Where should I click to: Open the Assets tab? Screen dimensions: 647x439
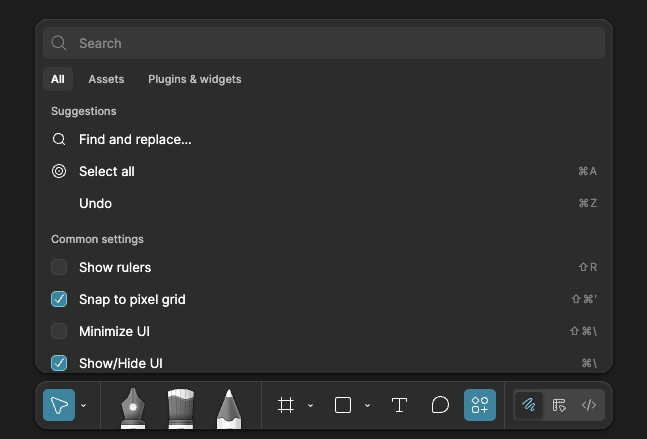[106, 79]
